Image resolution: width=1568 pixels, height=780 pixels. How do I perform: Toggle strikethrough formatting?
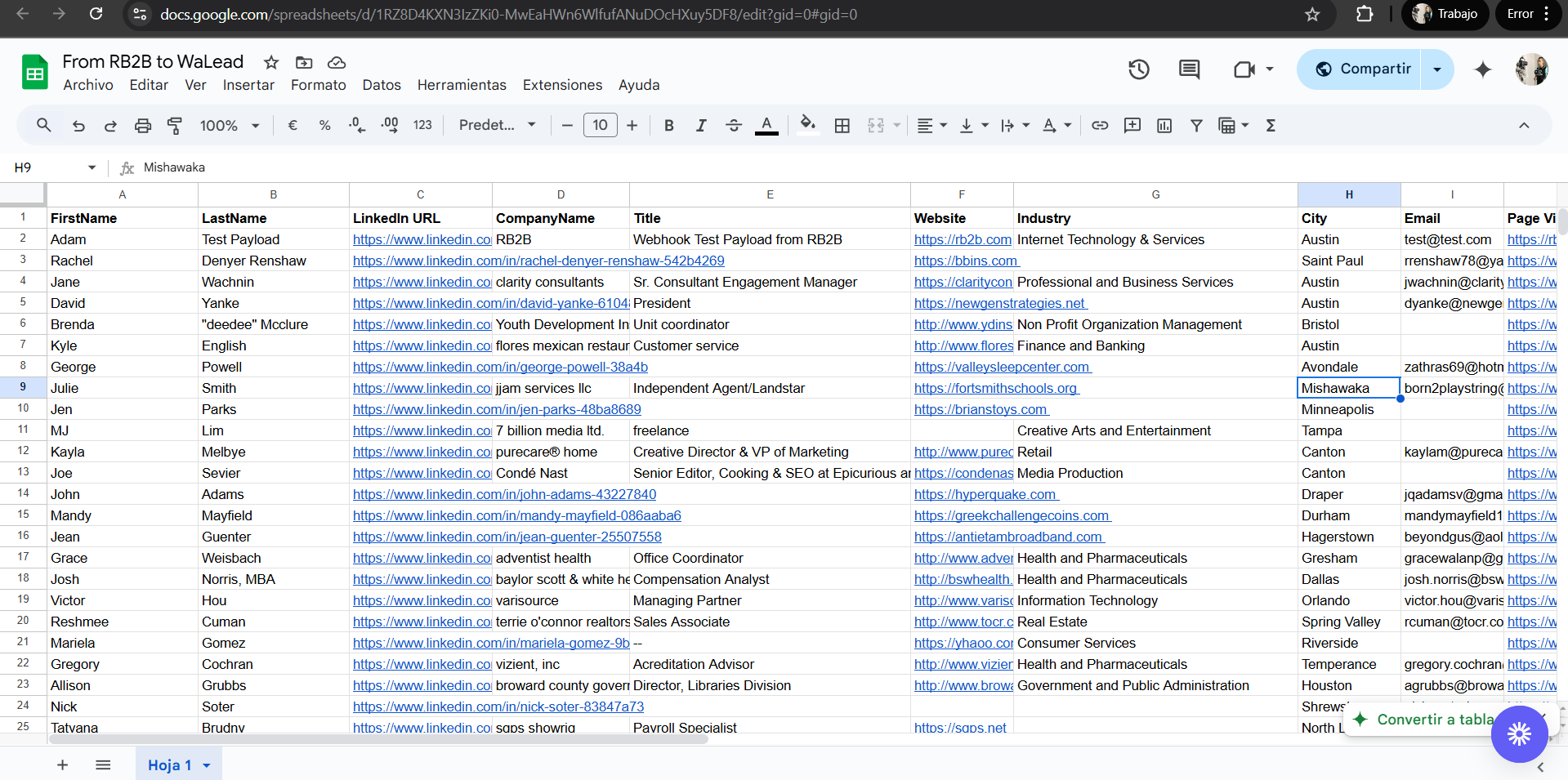click(x=734, y=125)
